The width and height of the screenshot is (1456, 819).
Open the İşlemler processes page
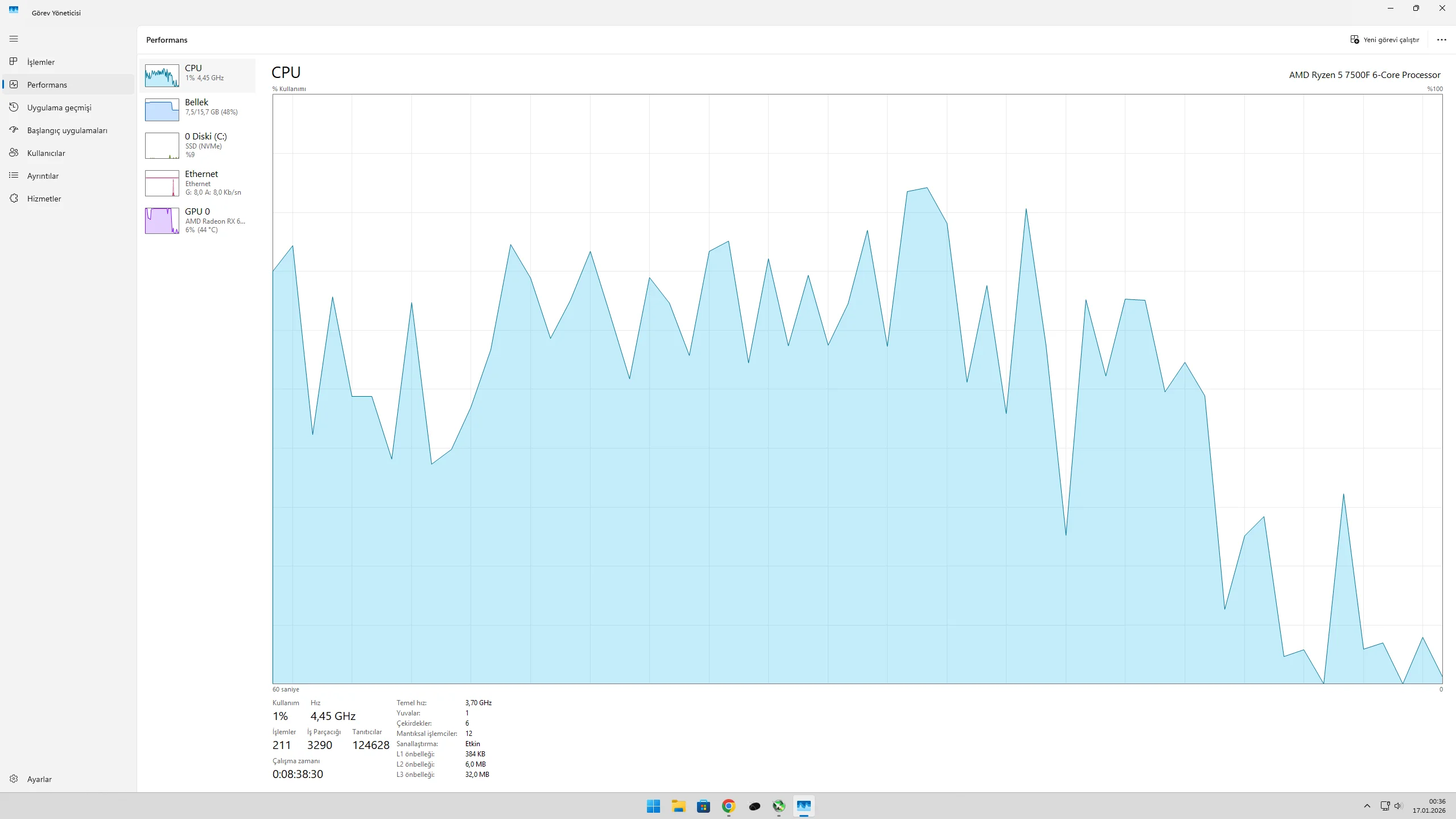pyautogui.click(x=41, y=62)
